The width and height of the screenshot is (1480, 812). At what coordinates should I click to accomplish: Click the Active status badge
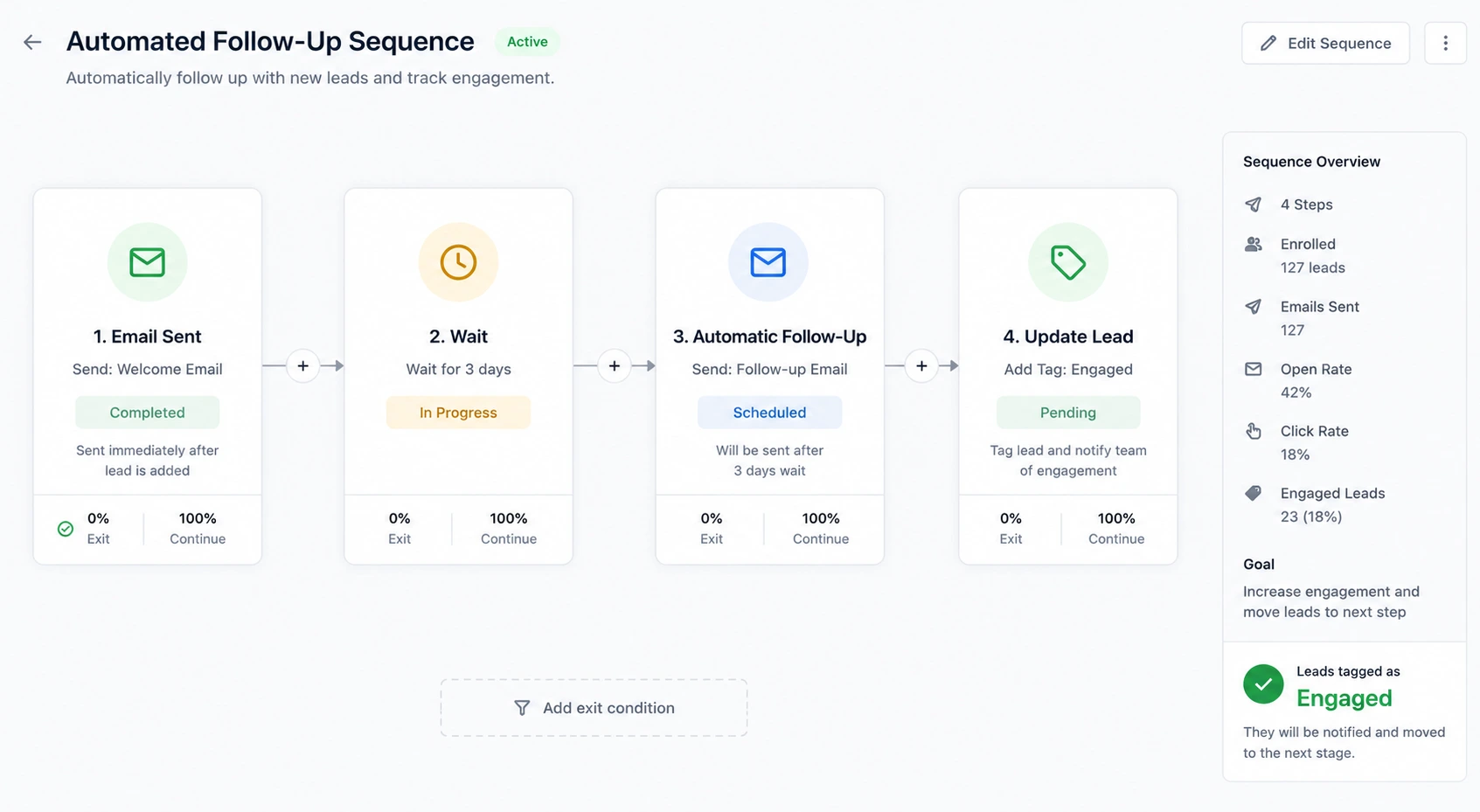tap(527, 42)
